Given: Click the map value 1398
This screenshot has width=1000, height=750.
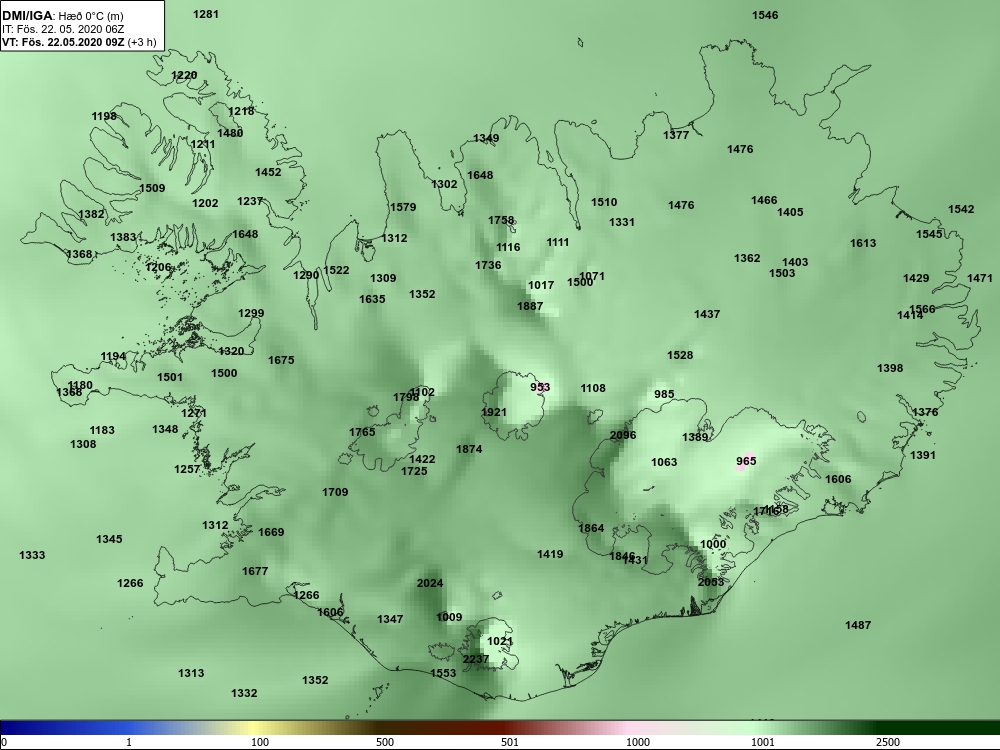Looking at the screenshot, I should pos(890,368).
